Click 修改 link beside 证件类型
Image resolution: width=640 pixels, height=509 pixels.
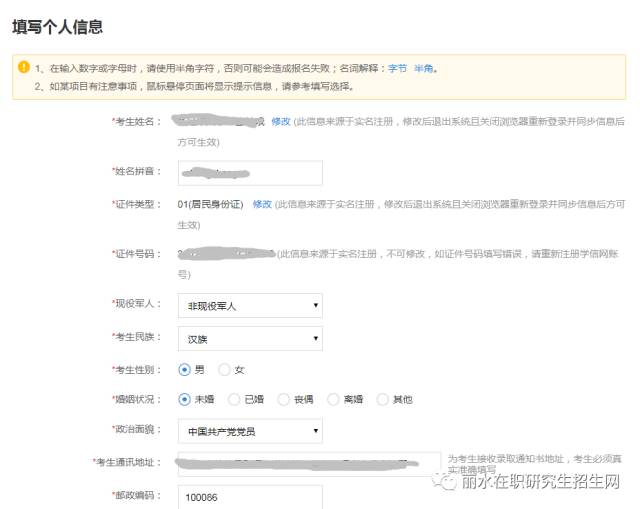click(262, 204)
